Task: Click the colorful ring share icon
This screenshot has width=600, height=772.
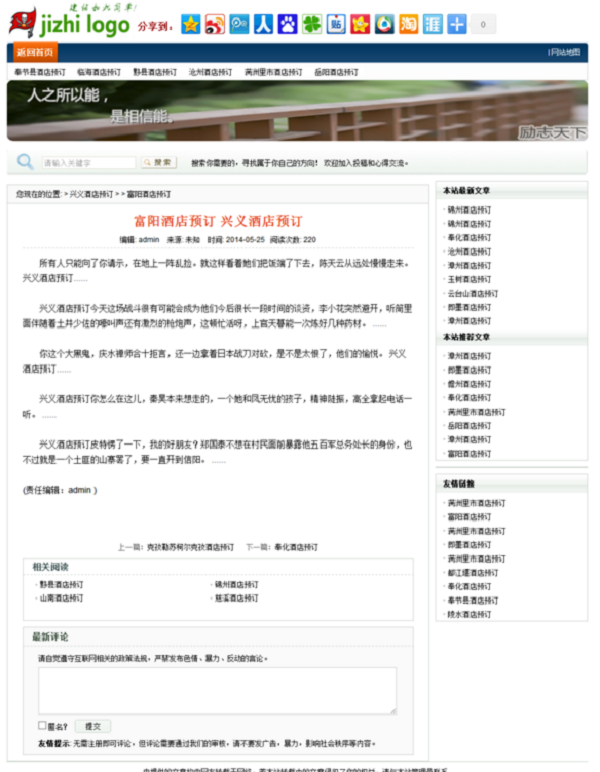Action: 384,24
